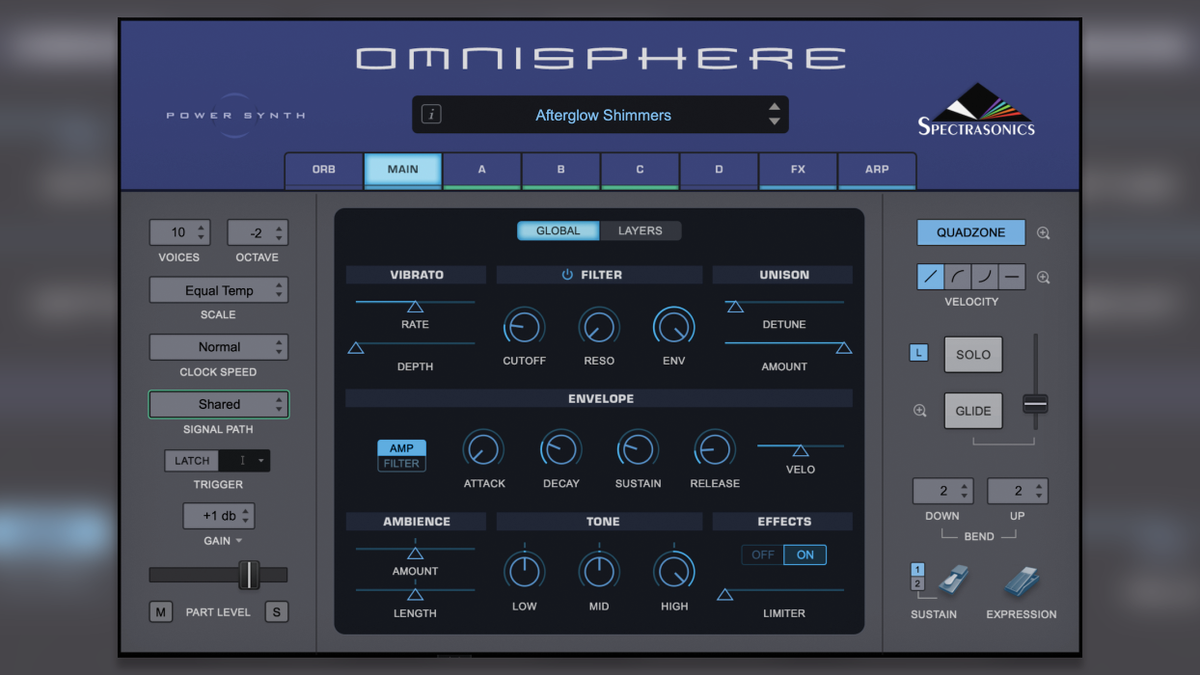This screenshot has width=1200, height=675.
Task: Enable LATCH trigger mode
Action: [191, 460]
